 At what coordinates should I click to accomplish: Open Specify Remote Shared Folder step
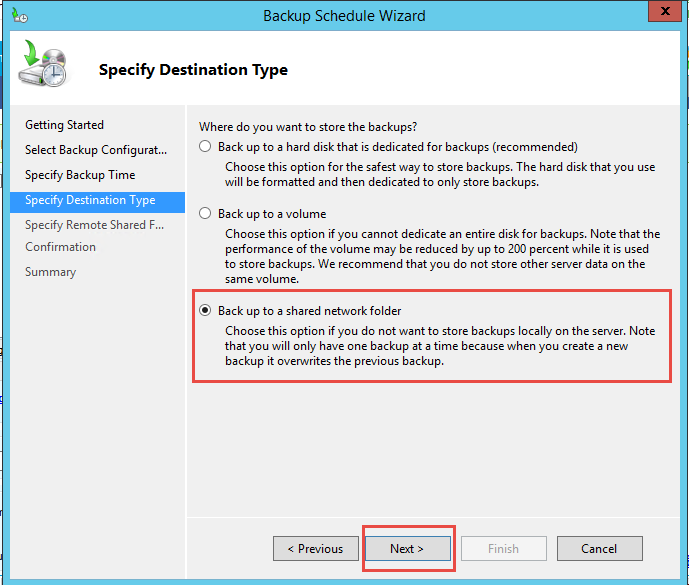(94, 225)
